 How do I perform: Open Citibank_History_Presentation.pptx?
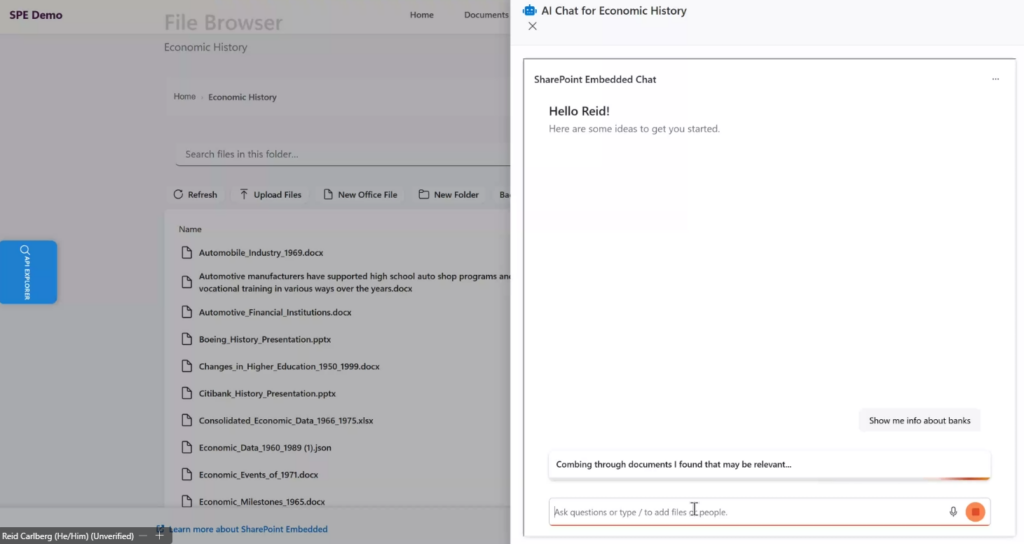(267, 394)
